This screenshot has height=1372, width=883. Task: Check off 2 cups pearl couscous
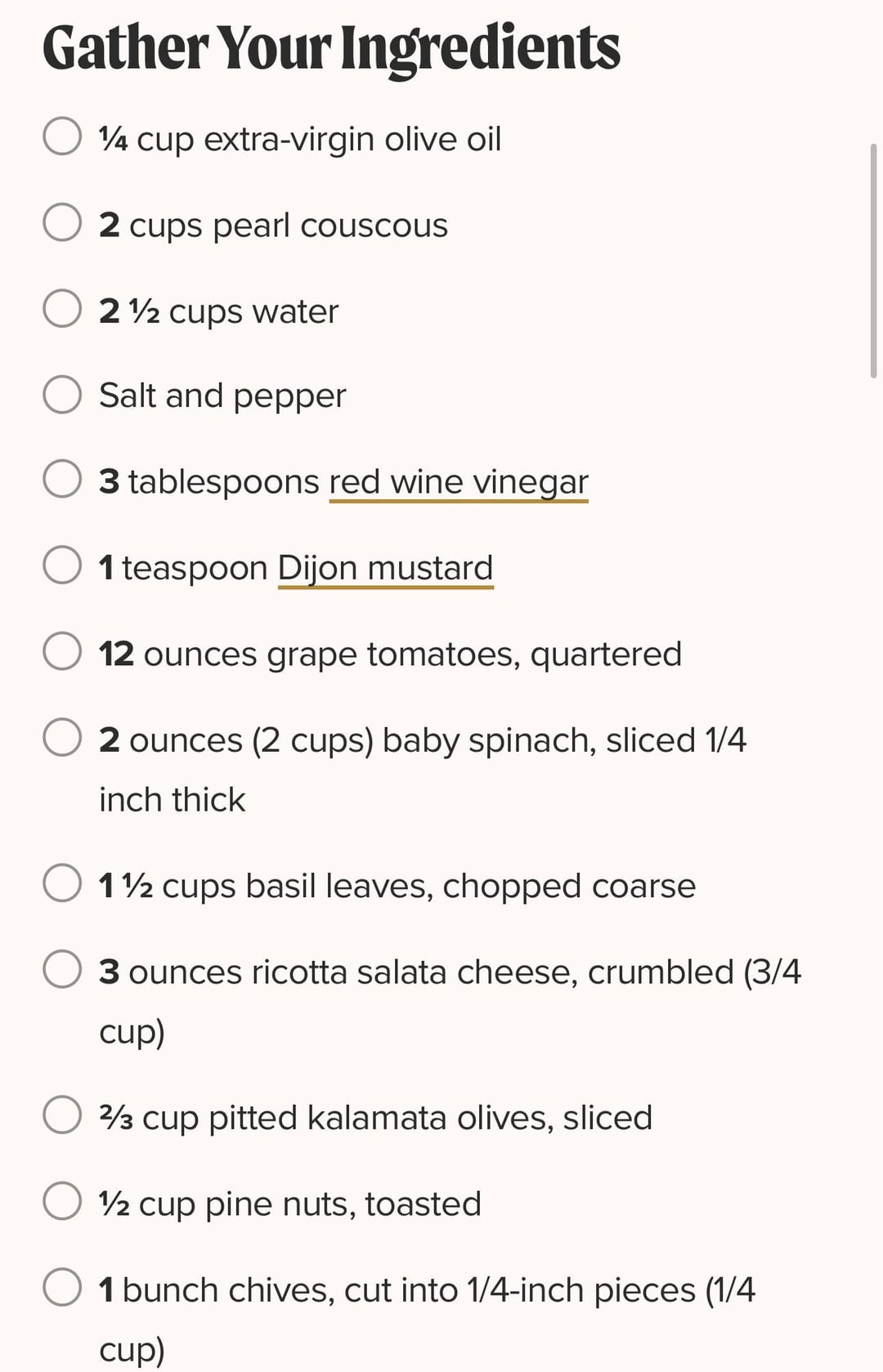click(62, 222)
